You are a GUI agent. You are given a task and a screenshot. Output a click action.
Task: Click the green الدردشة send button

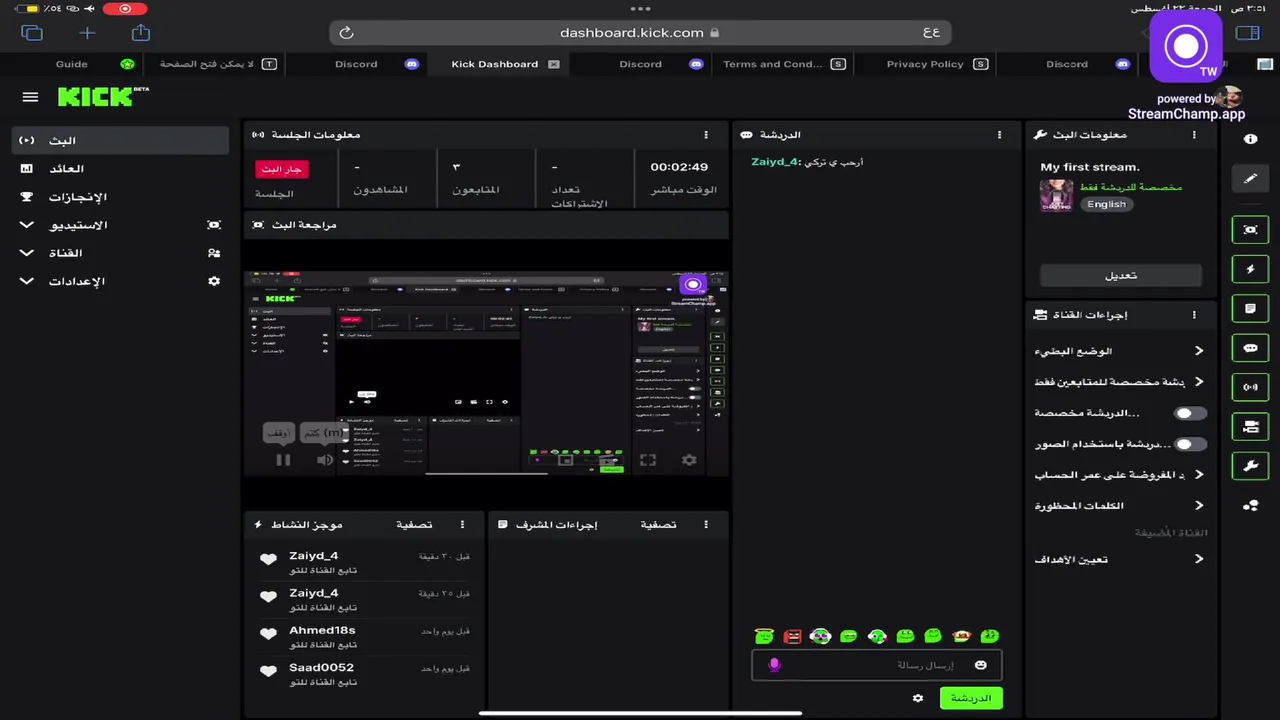[x=971, y=698]
